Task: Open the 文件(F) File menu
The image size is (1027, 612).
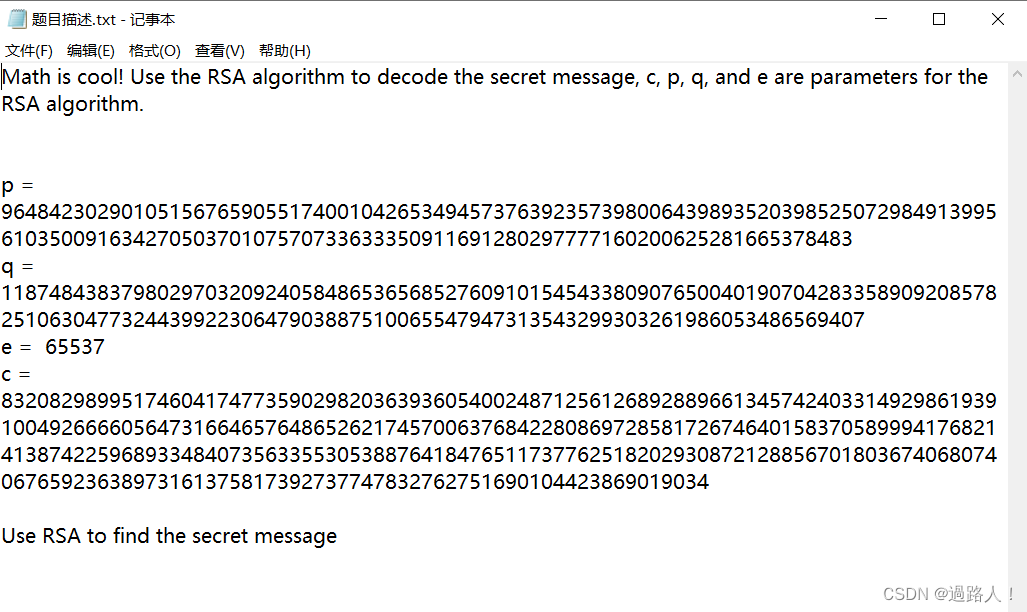Action: click(x=29, y=50)
